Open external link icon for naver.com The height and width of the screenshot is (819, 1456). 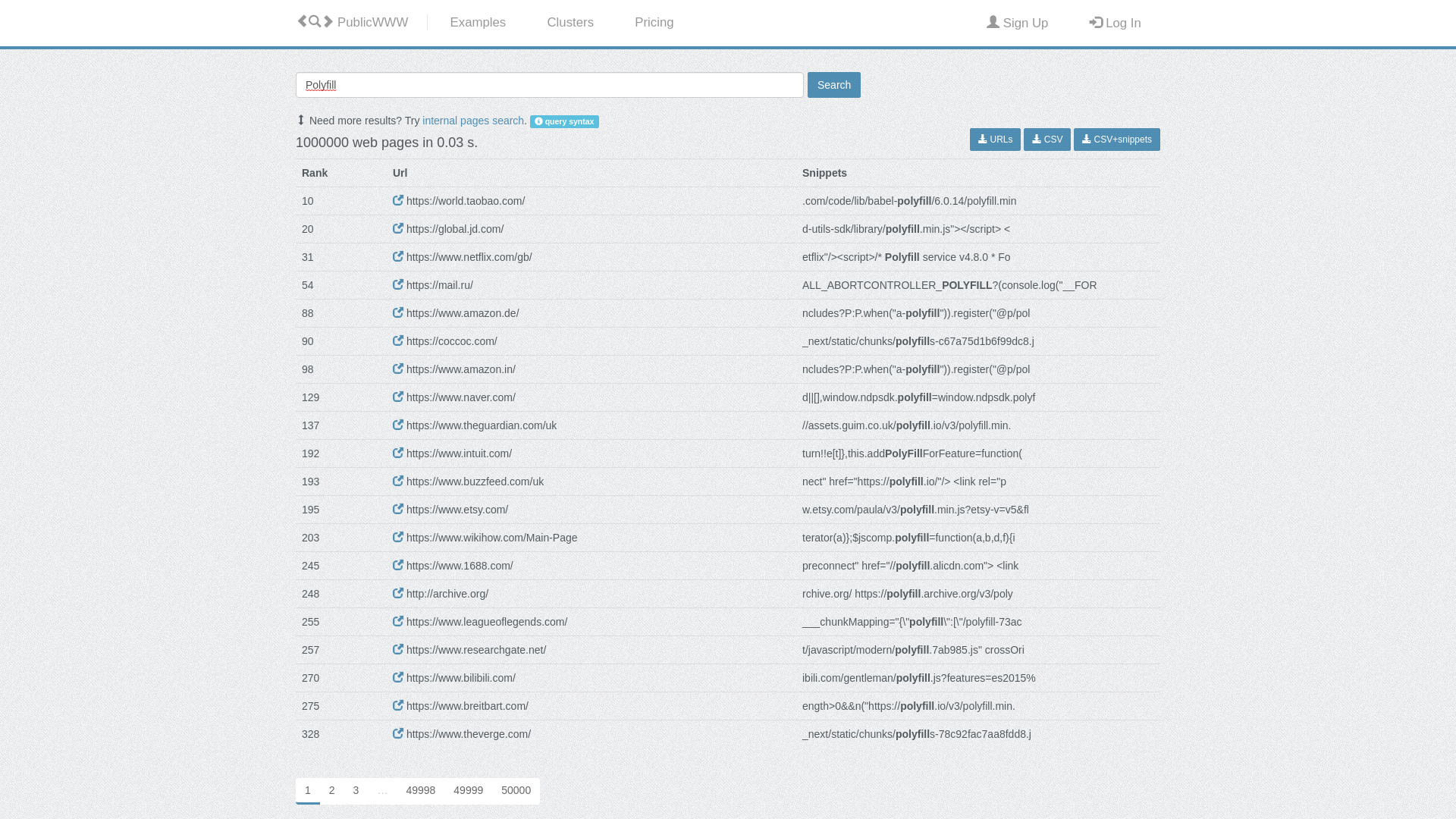pyautogui.click(x=398, y=397)
